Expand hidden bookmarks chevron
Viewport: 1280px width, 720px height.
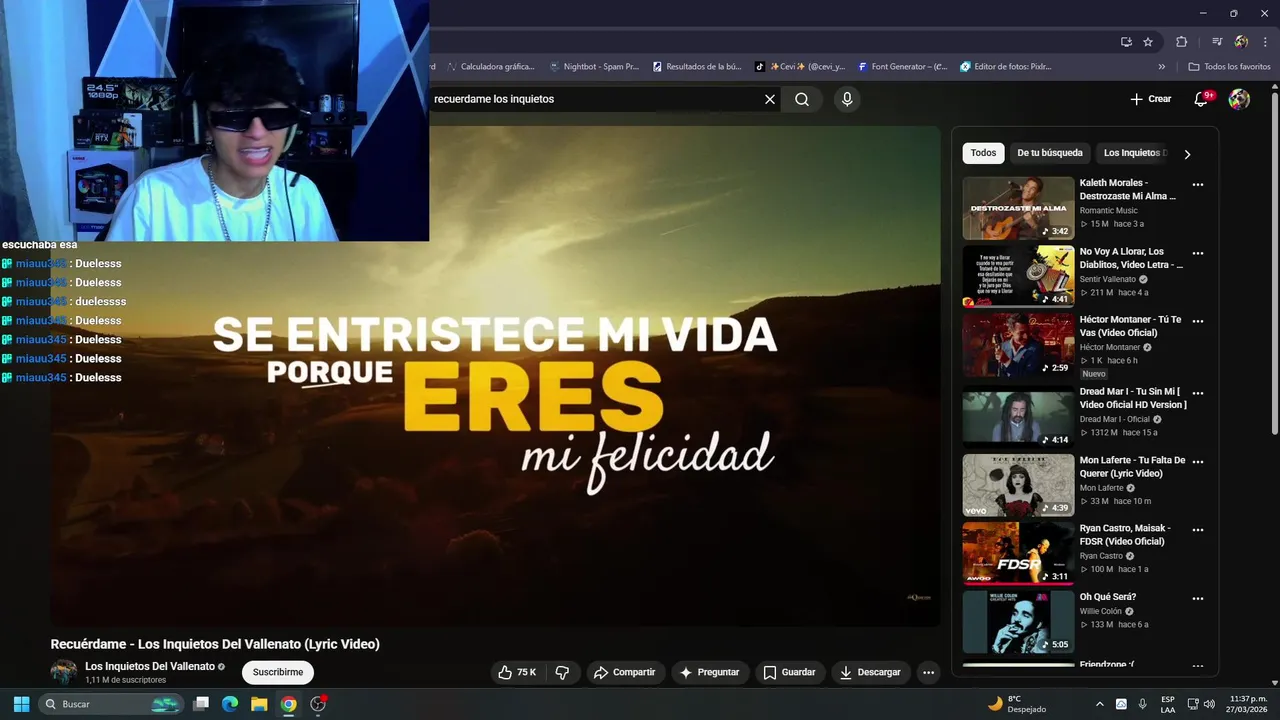(x=1162, y=67)
